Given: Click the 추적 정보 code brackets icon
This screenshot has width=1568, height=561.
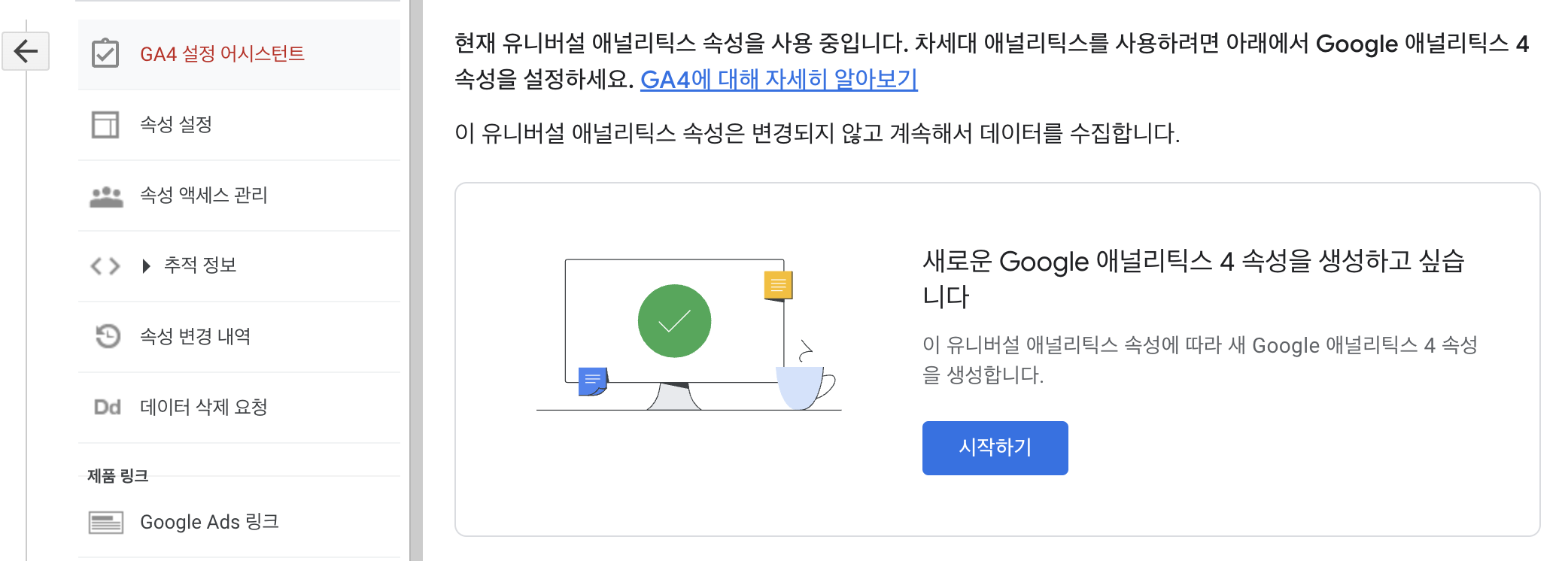Looking at the screenshot, I should pyautogui.click(x=106, y=265).
